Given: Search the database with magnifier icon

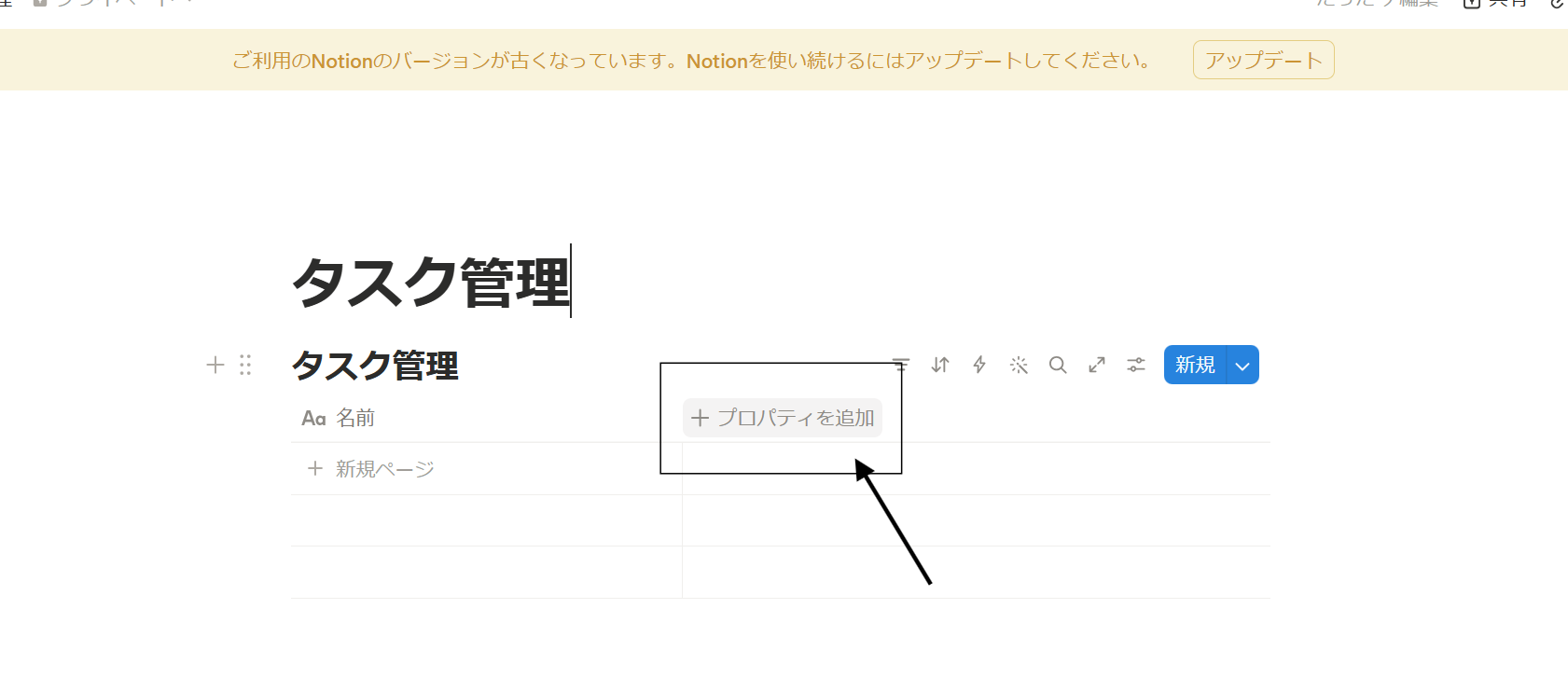Looking at the screenshot, I should pyautogui.click(x=1058, y=365).
